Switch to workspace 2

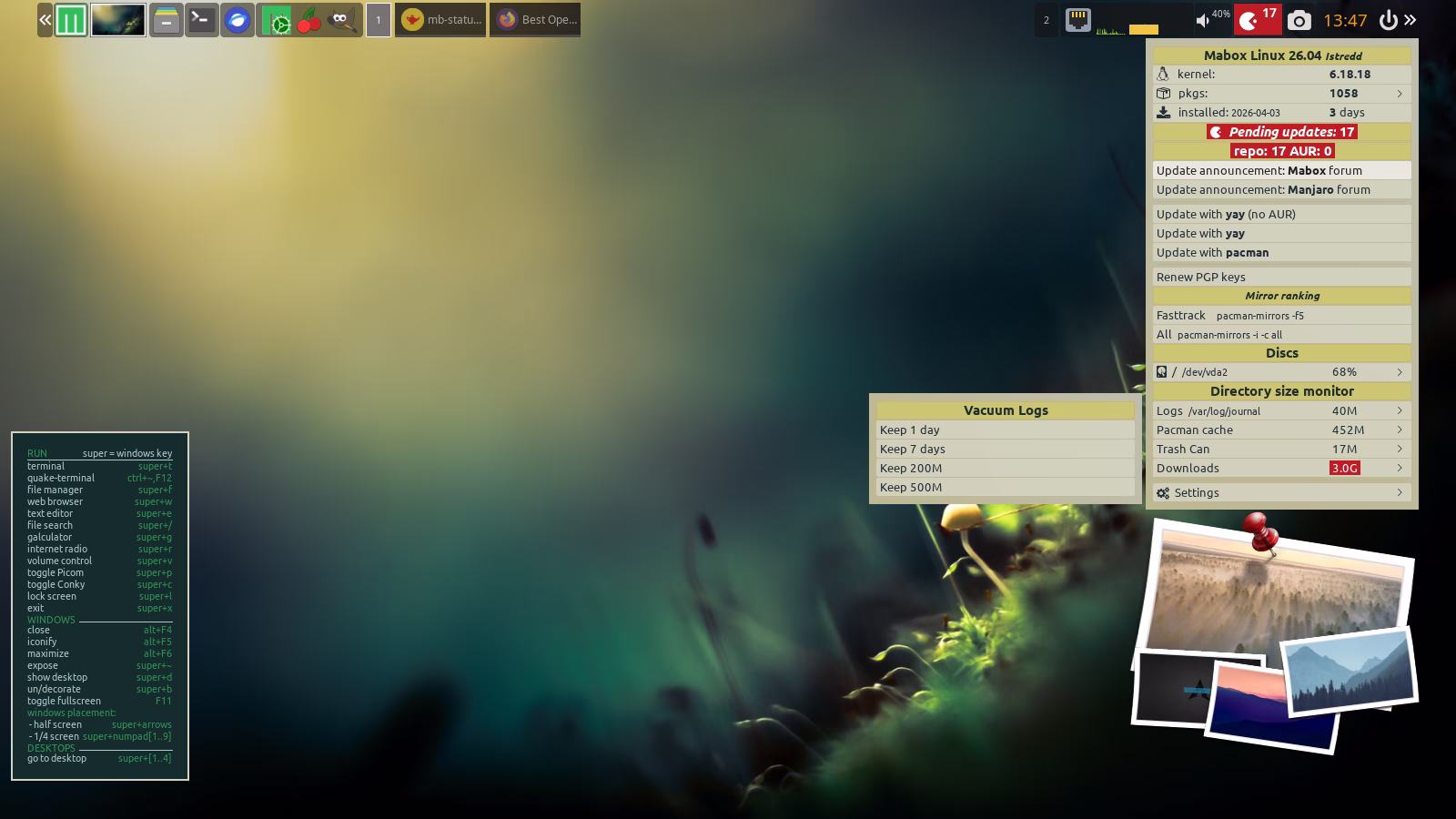(1046, 20)
